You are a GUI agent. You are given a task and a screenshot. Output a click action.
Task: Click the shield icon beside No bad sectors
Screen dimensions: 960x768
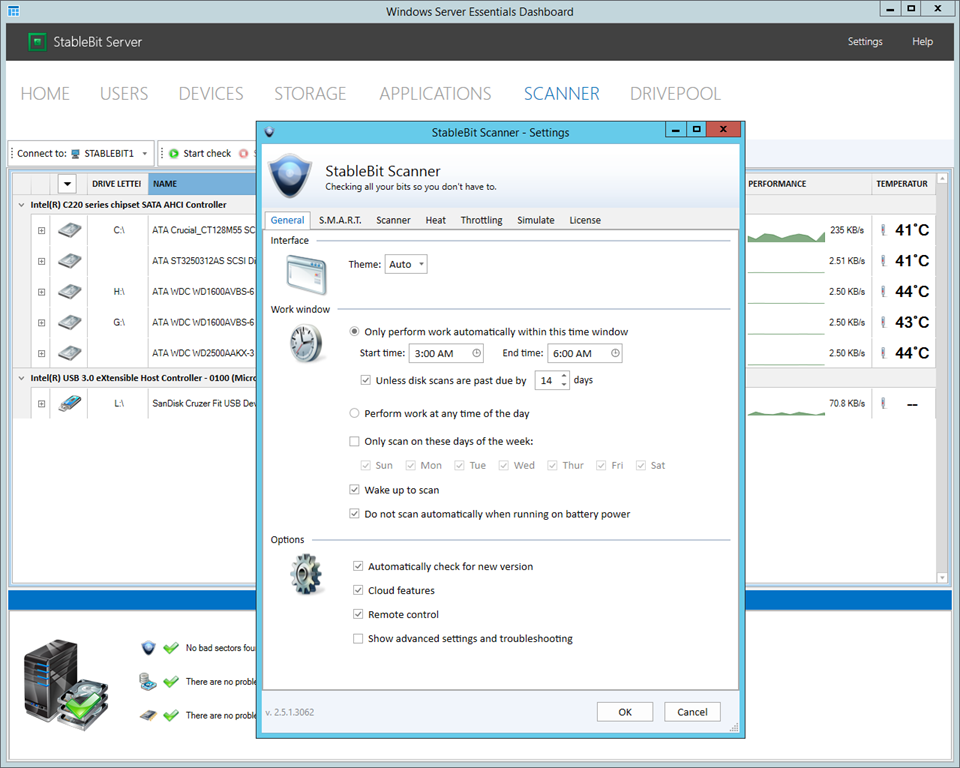point(148,648)
